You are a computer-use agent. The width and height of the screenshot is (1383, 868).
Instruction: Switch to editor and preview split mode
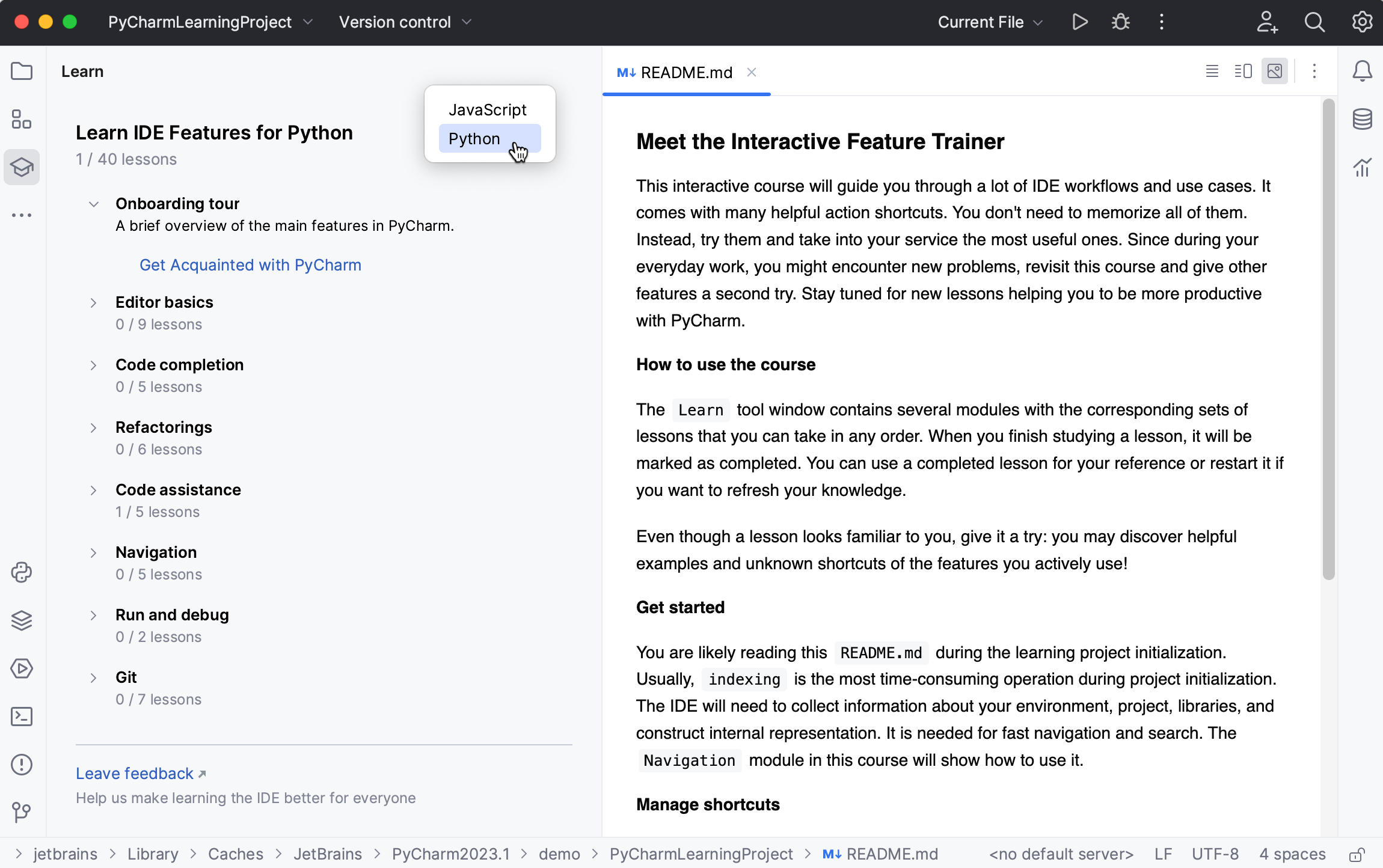(x=1243, y=72)
